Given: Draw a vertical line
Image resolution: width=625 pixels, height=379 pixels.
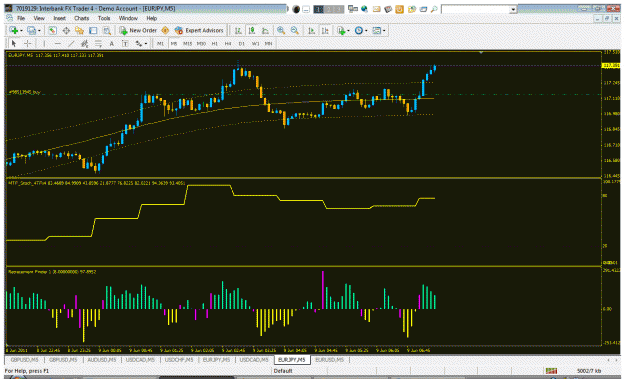Looking at the screenshot, I should (44, 43).
